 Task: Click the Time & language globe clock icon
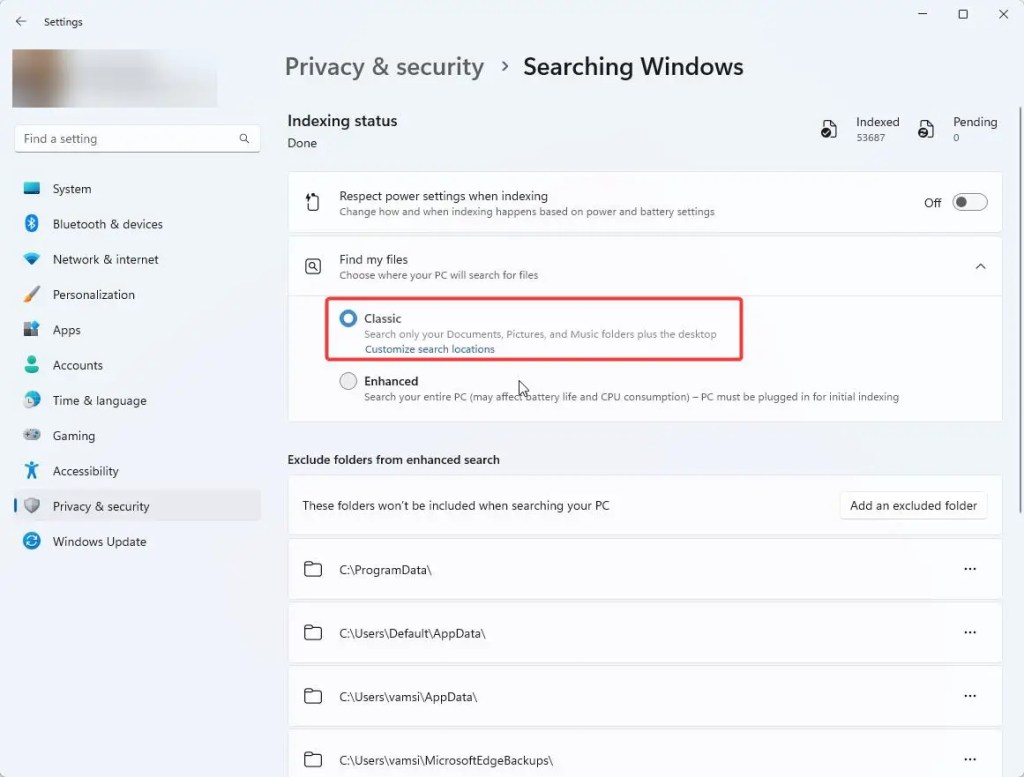tap(31, 400)
